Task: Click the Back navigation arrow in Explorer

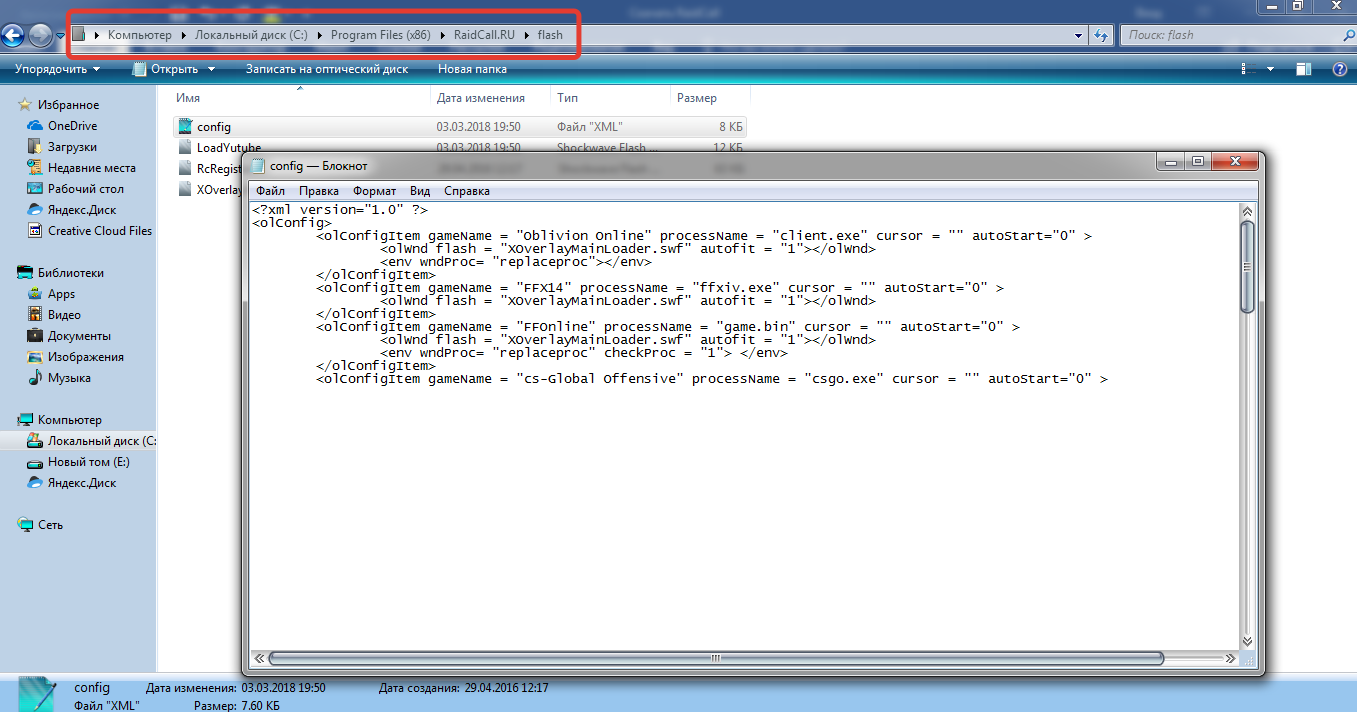Action: click(x=13, y=36)
